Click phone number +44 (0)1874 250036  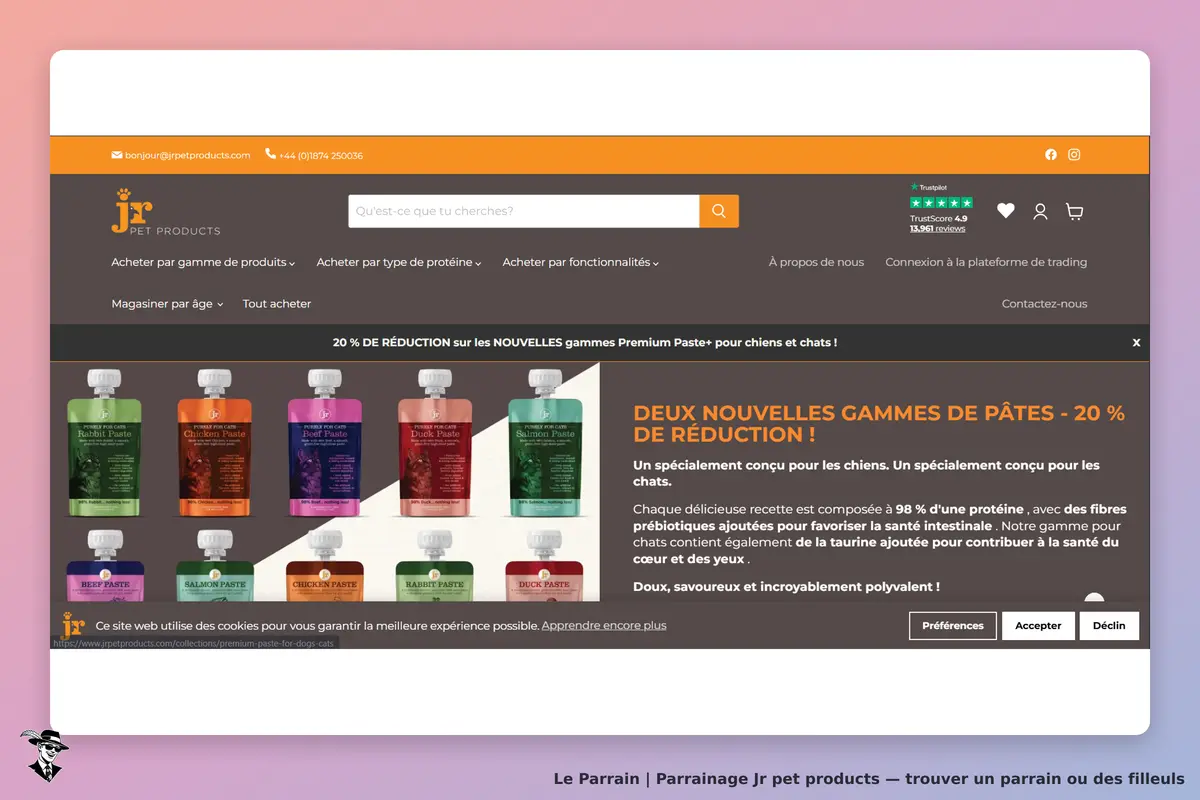(321, 155)
